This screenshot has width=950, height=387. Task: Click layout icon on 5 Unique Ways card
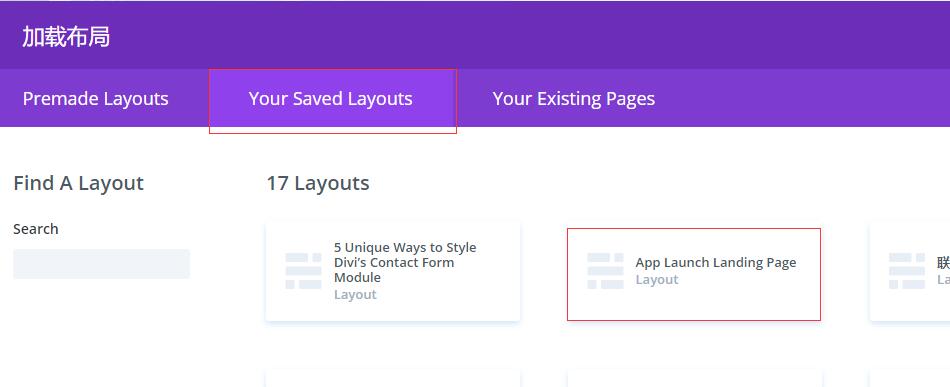304,271
